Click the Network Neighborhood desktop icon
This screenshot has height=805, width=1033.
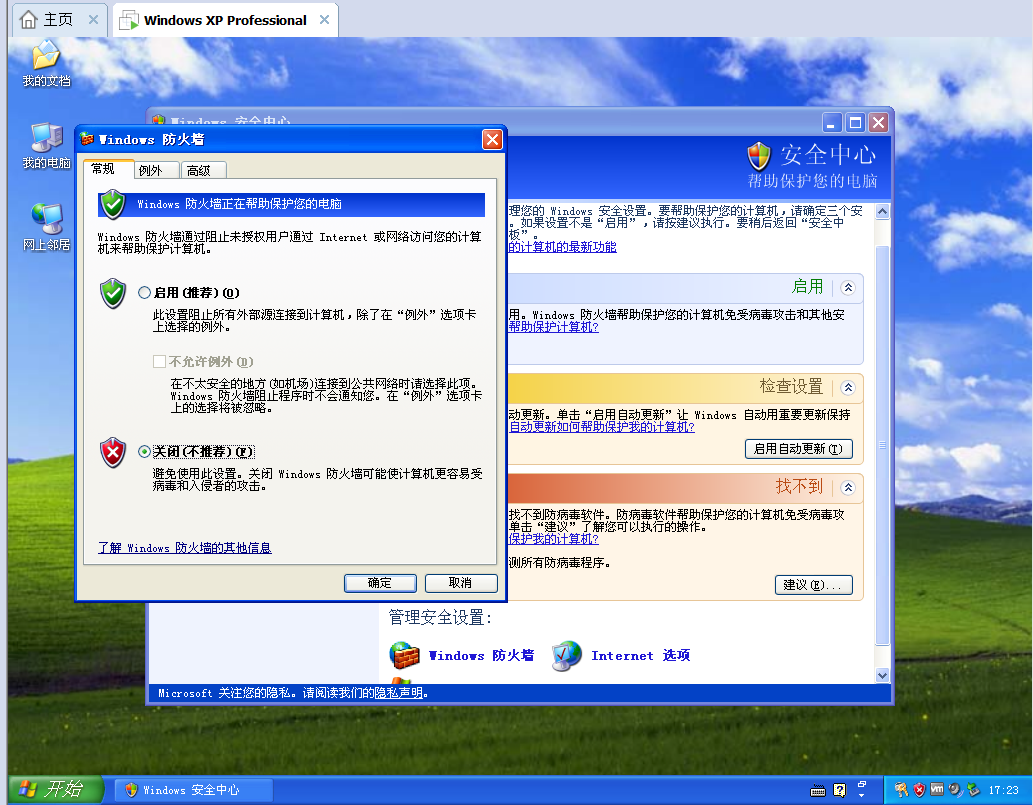pos(46,227)
